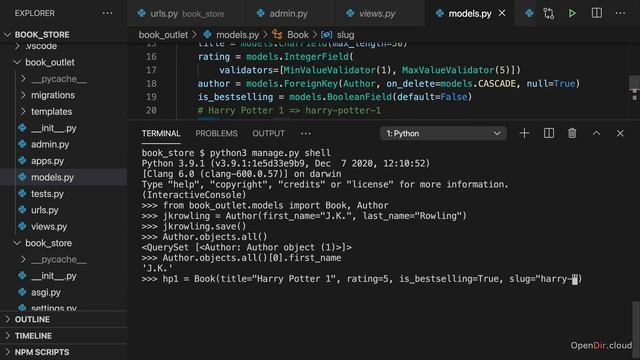Split the editor right
Image resolution: width=640 pixels, height=360 pixels.
[596, 13]
